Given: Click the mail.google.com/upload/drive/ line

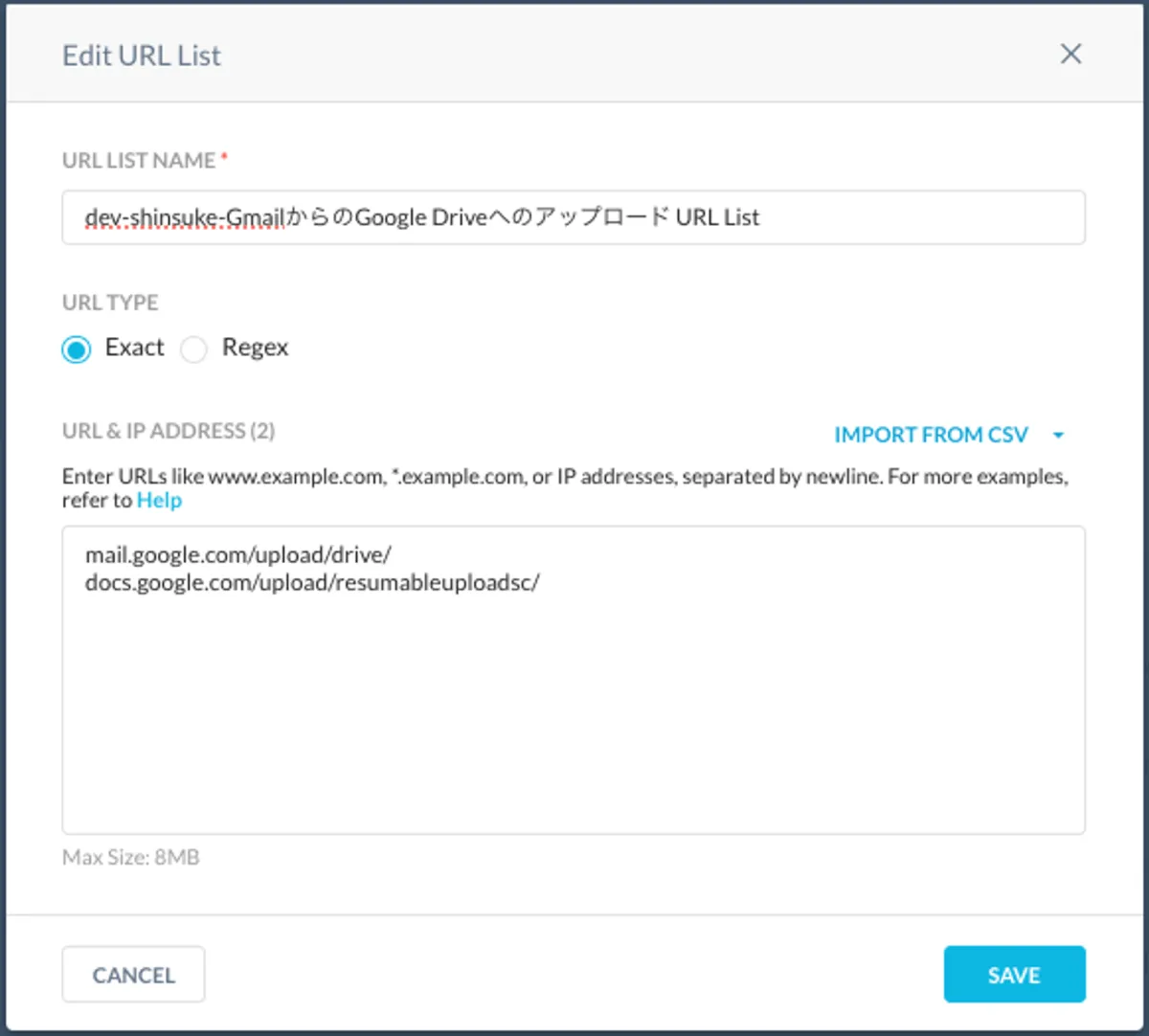Looking at the screenshot, I should pos(238,555).
